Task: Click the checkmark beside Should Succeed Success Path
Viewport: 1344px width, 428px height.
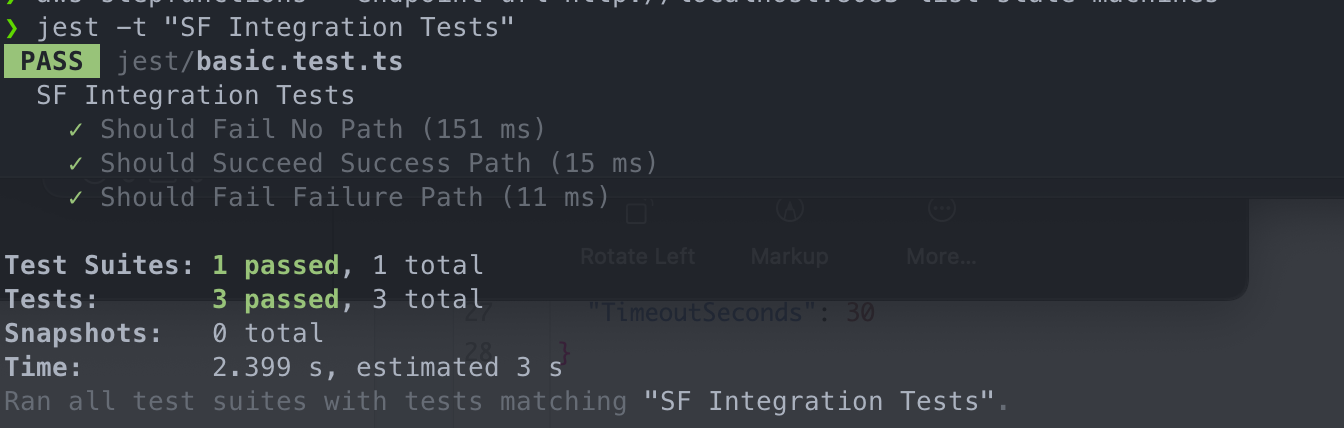Action: (76, 164)
